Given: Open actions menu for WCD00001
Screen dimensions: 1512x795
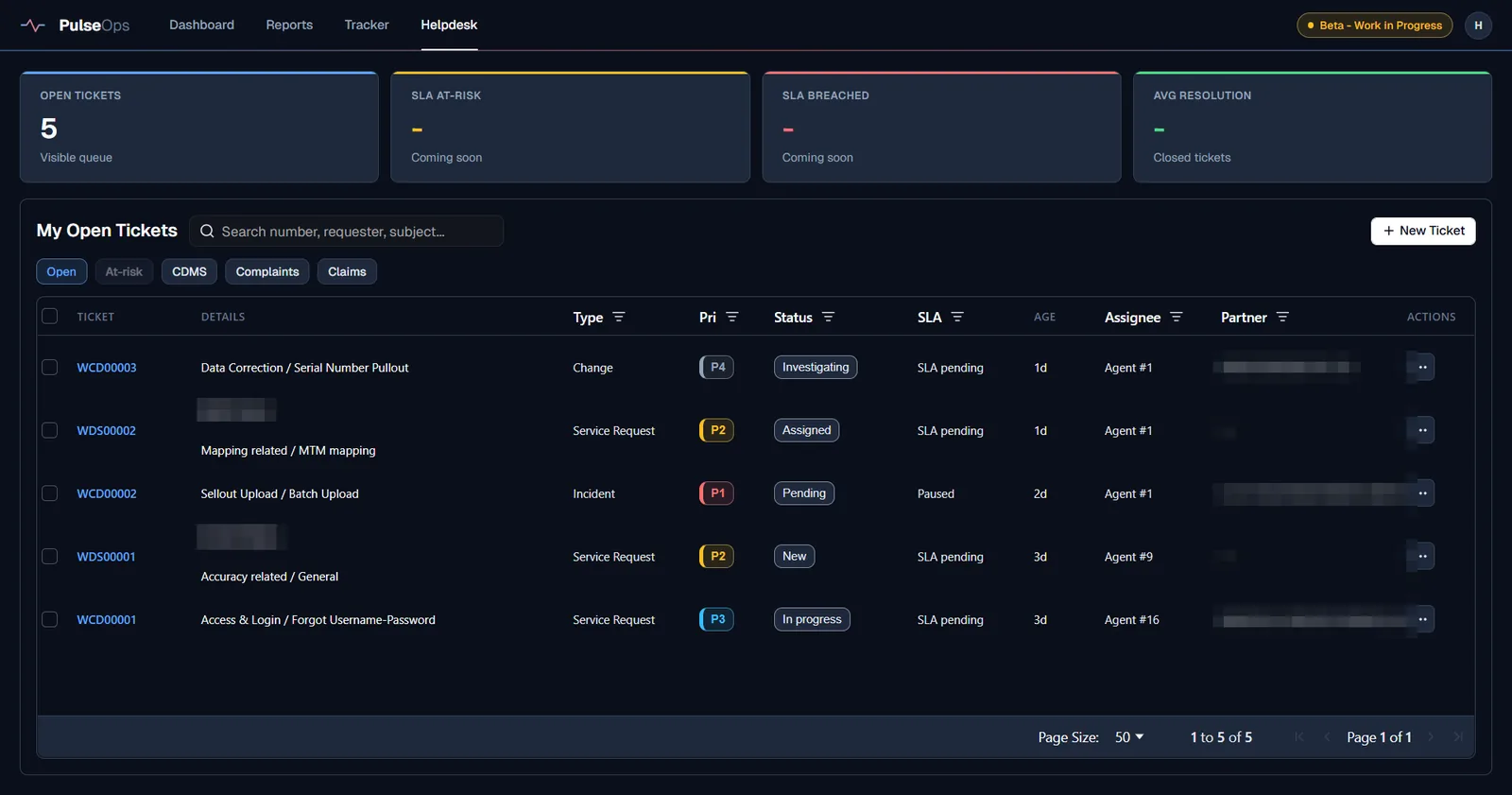Looking at the screenshot, I should [1422, 619].
